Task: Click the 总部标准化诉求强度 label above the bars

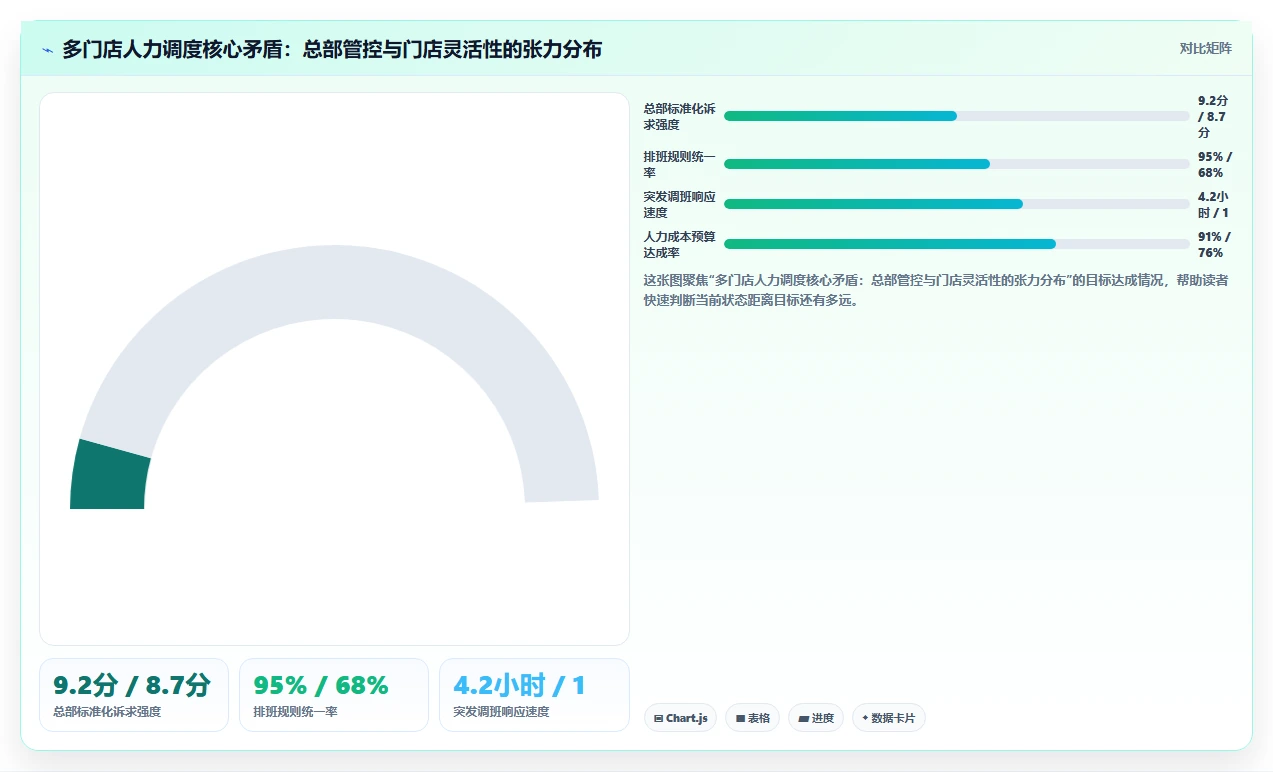Action: (680, 117)
